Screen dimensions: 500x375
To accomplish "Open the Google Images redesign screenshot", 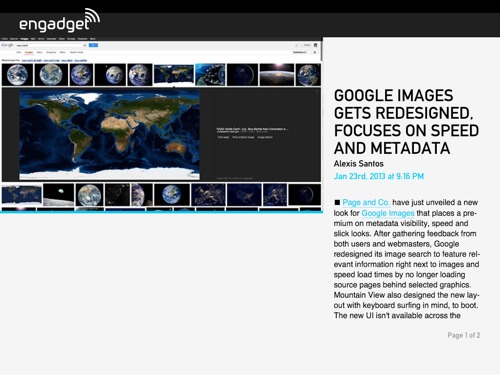I will 161,125.
